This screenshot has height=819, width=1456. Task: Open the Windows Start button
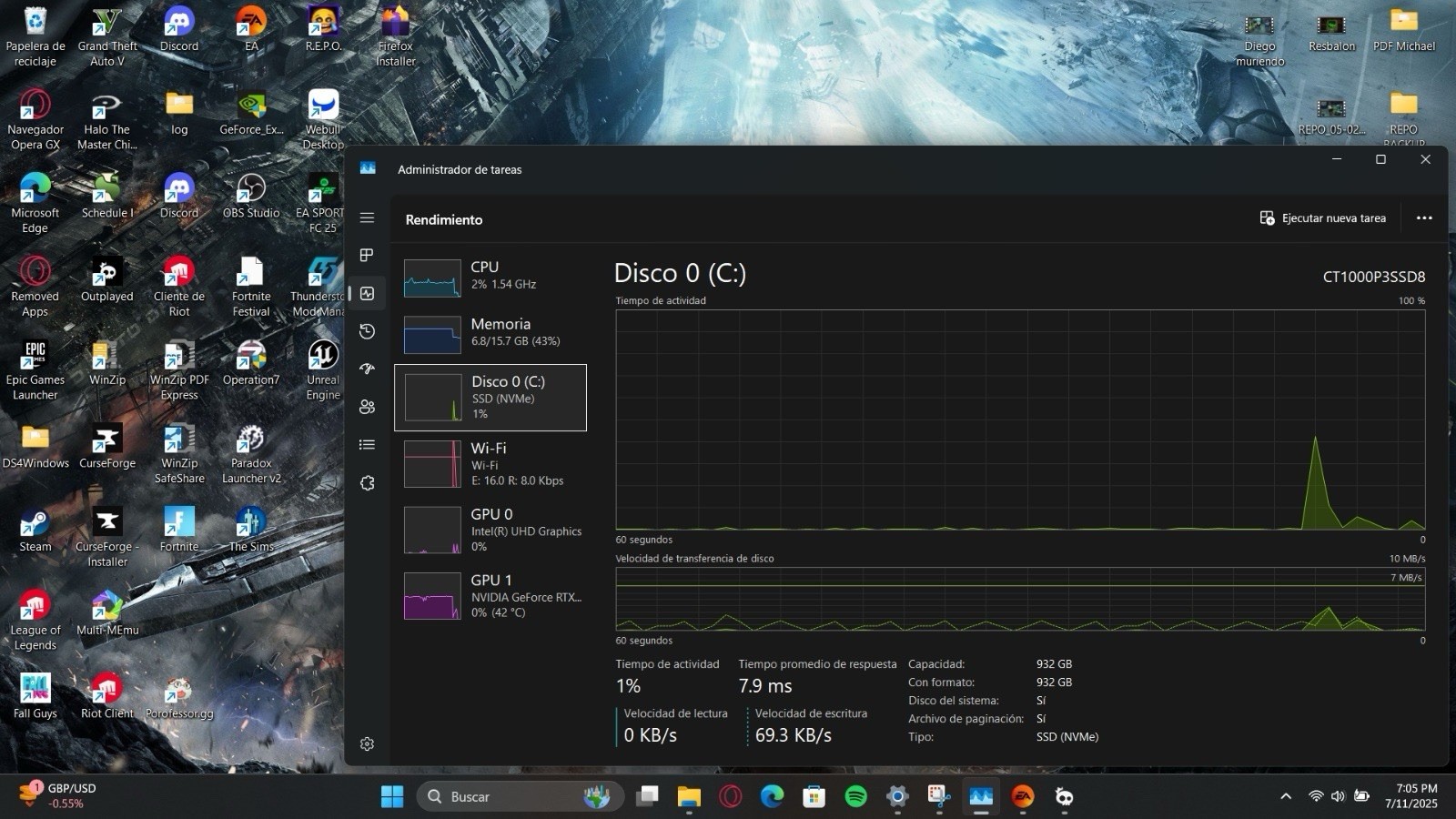coord(392,796)
